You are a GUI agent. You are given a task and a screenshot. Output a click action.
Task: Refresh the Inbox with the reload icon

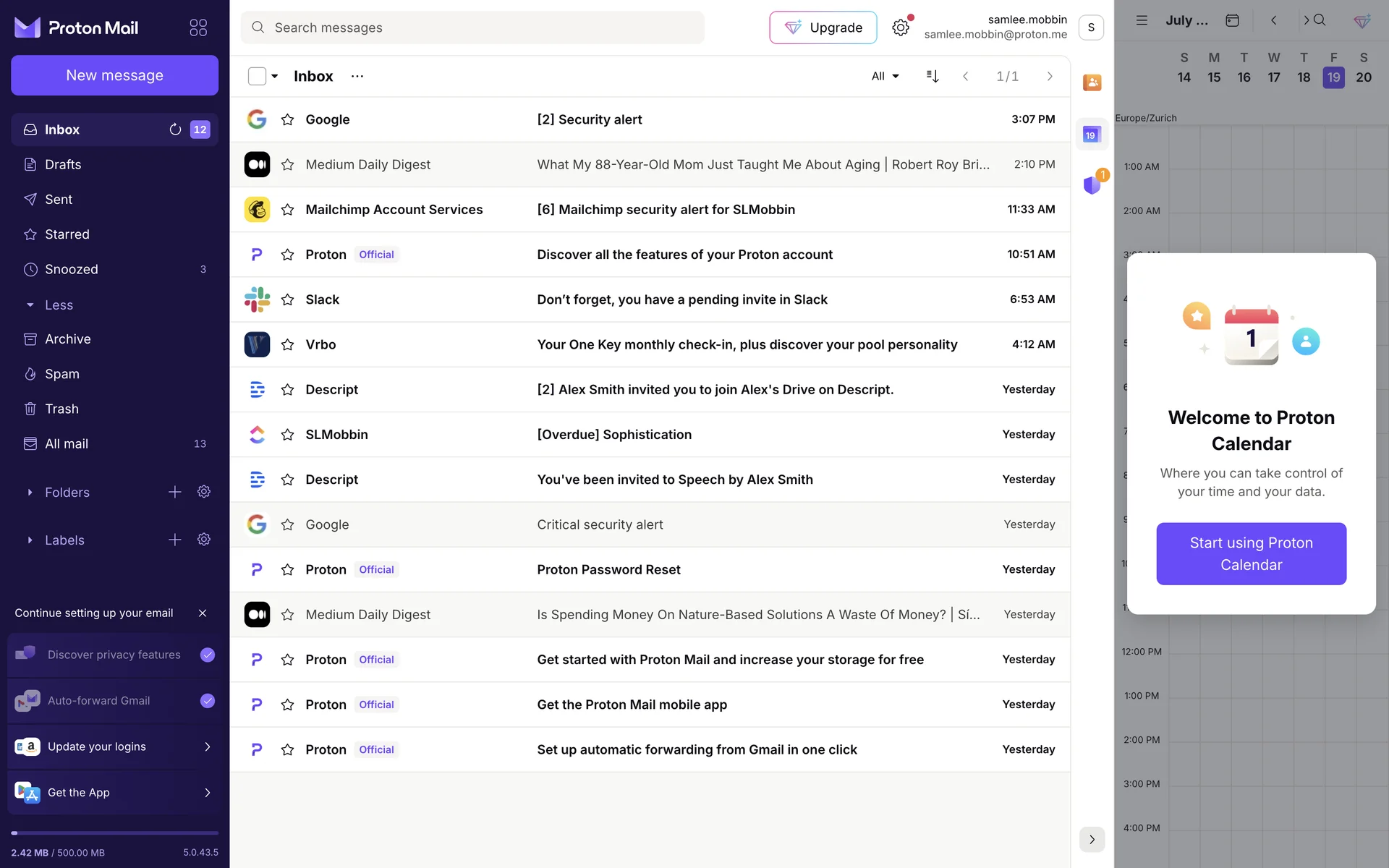pyautogui.click(x=175, y=129)
